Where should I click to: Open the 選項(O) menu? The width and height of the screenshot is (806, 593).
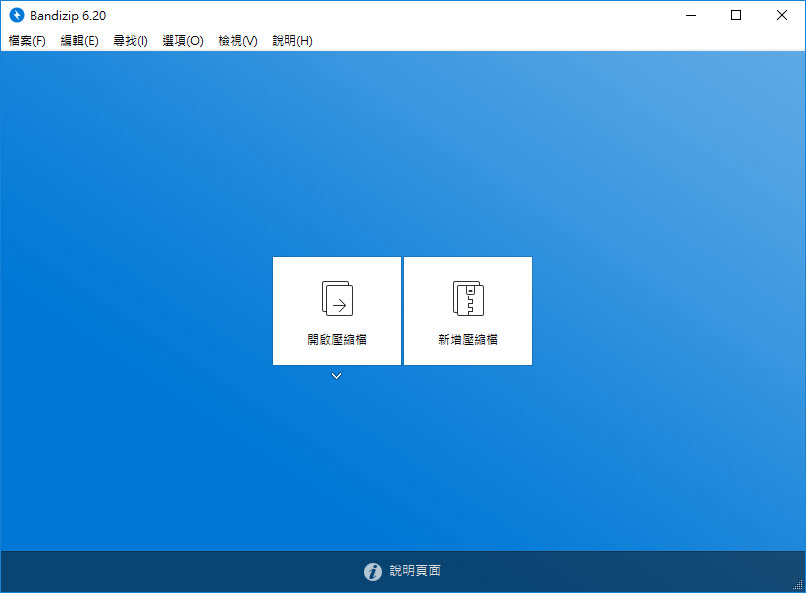pos(183,41)
